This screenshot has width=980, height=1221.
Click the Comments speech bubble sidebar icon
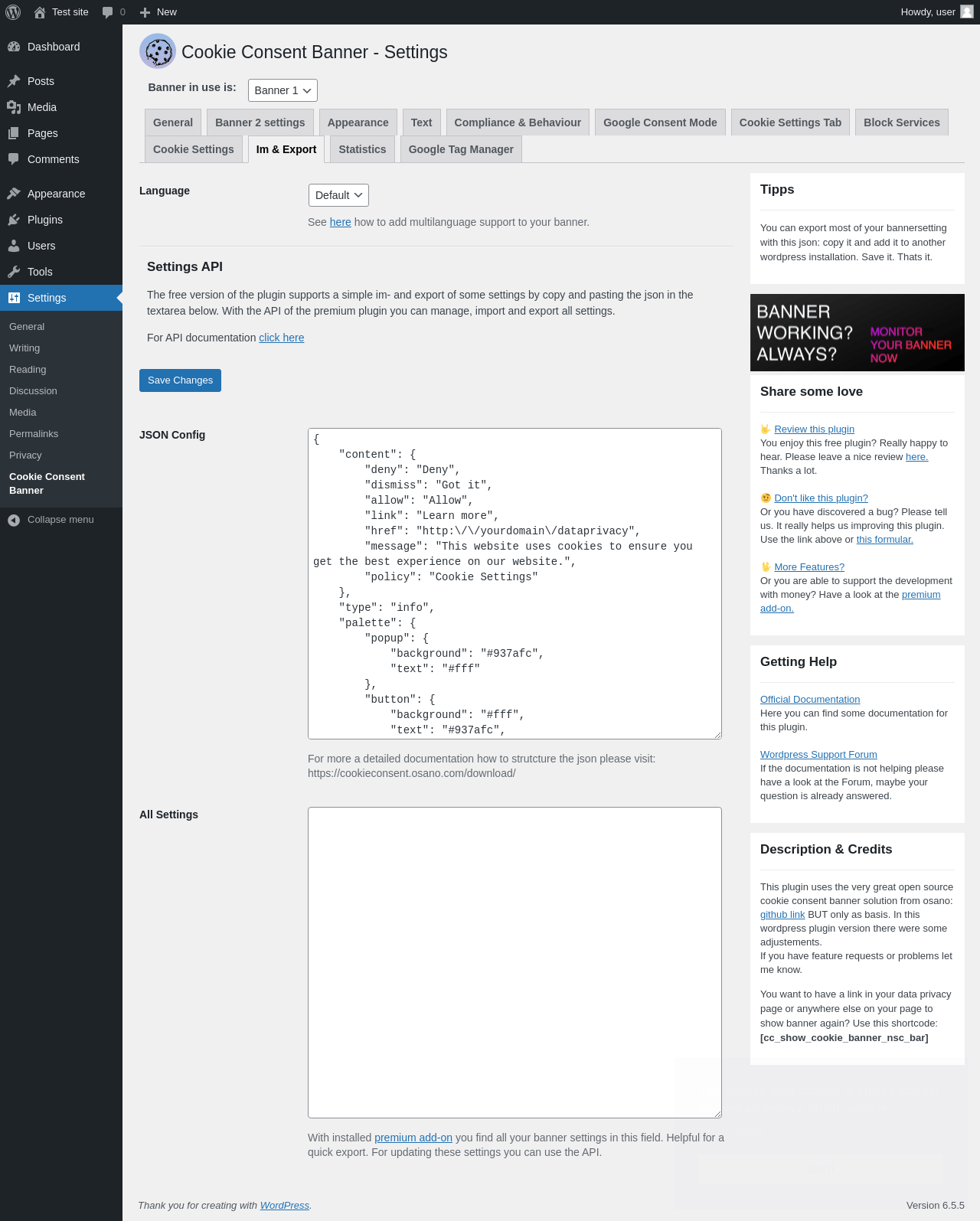pos(14,159)
